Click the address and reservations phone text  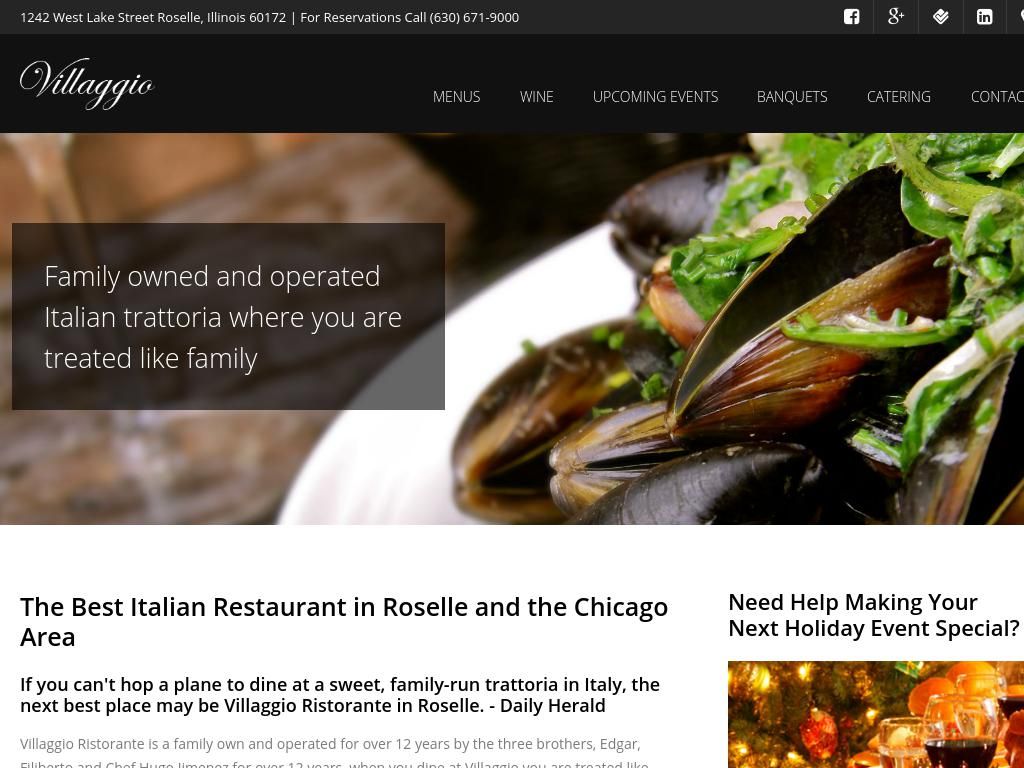(270, 18)
